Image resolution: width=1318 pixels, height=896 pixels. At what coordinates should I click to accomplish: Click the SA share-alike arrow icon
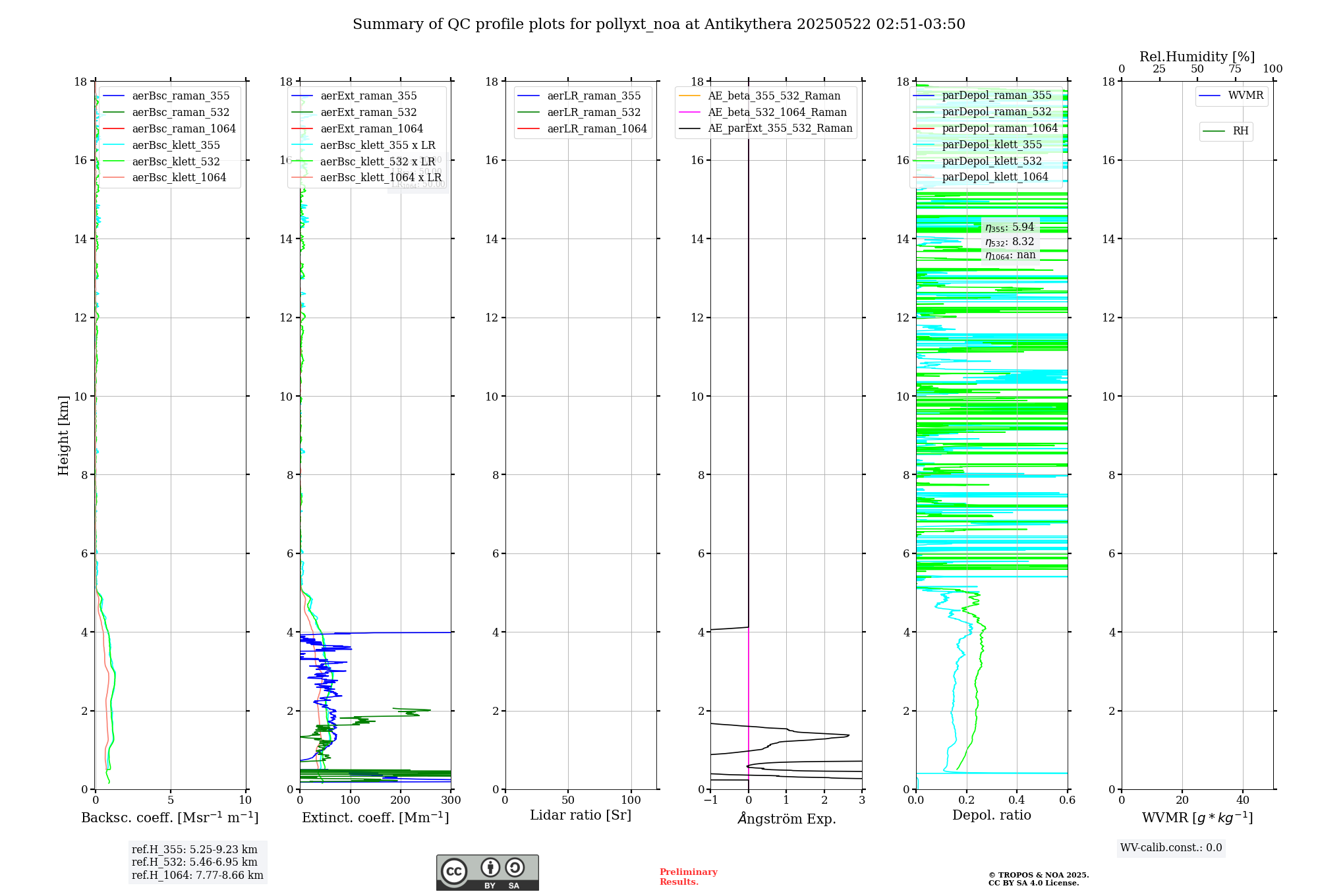pos(515,867)
